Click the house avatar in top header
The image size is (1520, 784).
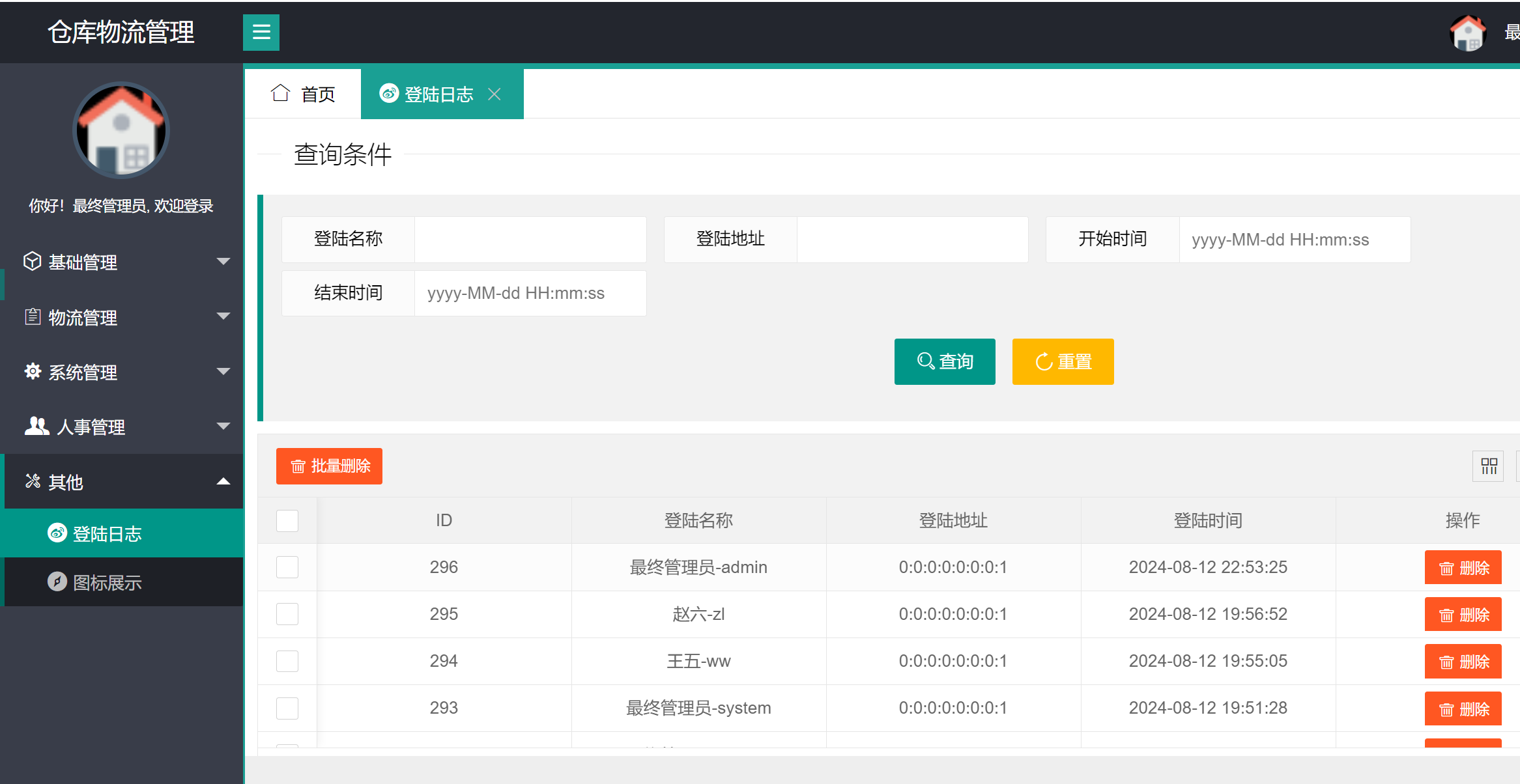coord(1468,33)
